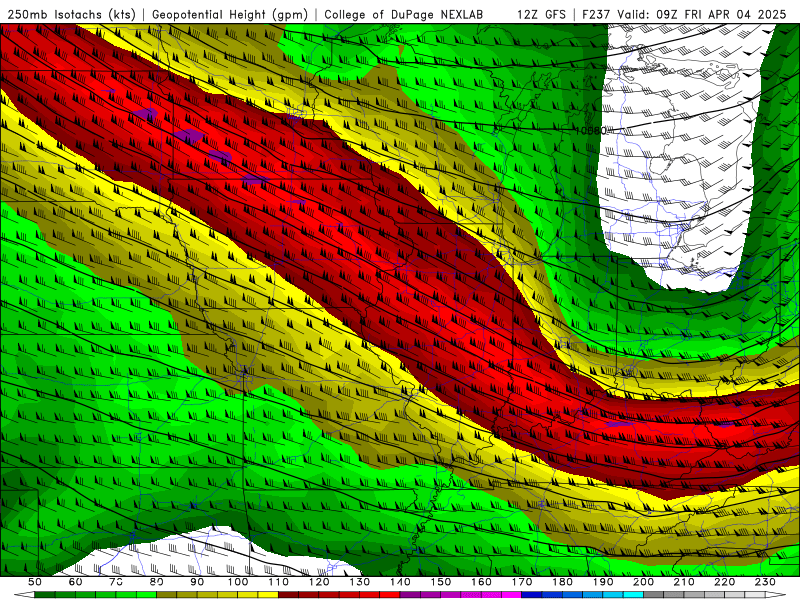Screen dimensions: 800x600
Task: Click the 'College of DuPage NEXLAB' label
Action: [x=404, y=14]
